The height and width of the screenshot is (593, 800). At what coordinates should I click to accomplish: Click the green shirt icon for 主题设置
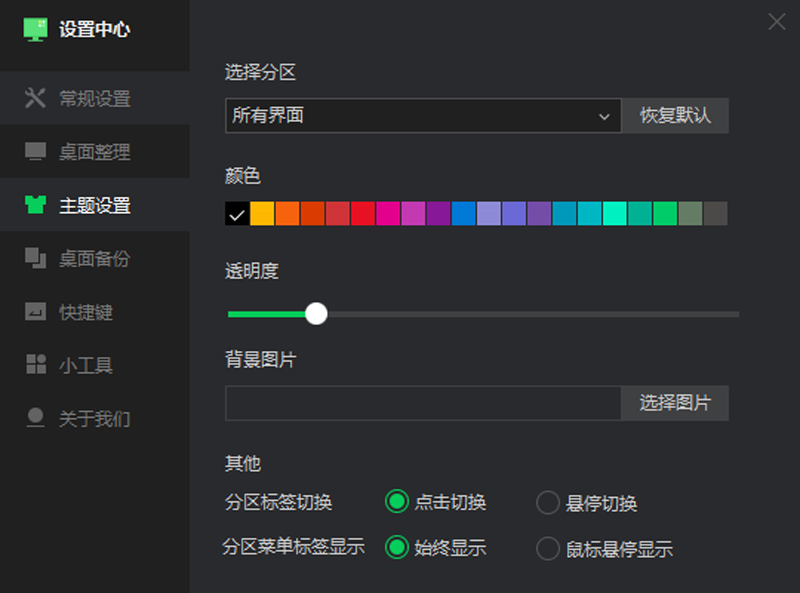click(36, 205)
